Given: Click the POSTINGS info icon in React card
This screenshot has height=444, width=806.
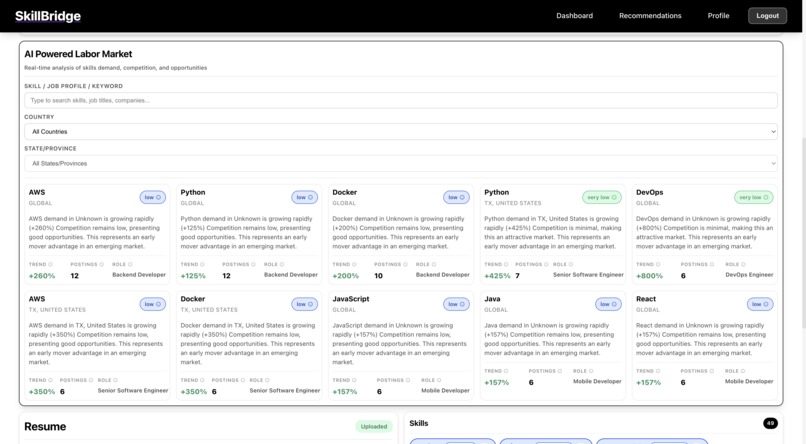Looking at the screenshot, I should tap(712, 371).
